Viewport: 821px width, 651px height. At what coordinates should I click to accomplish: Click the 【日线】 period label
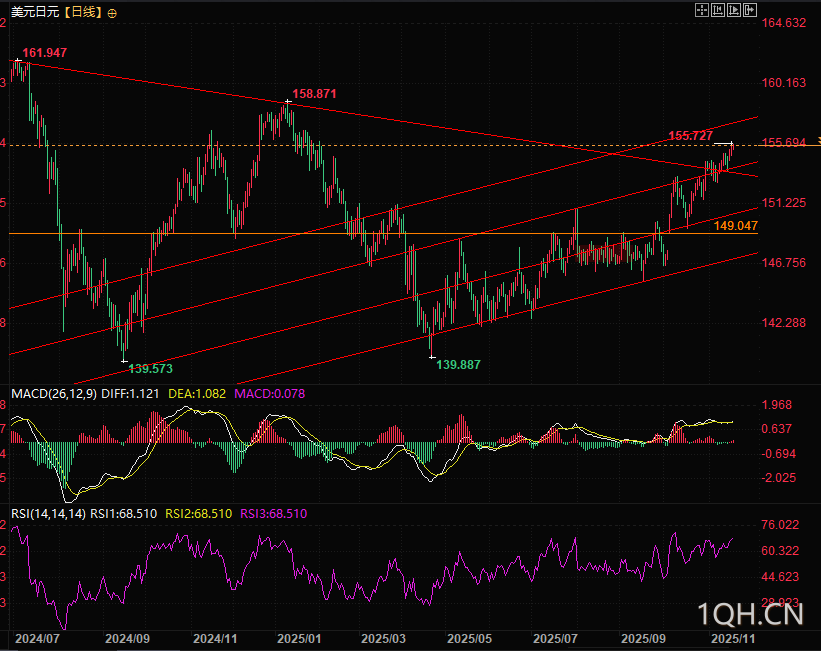[83, 12]
